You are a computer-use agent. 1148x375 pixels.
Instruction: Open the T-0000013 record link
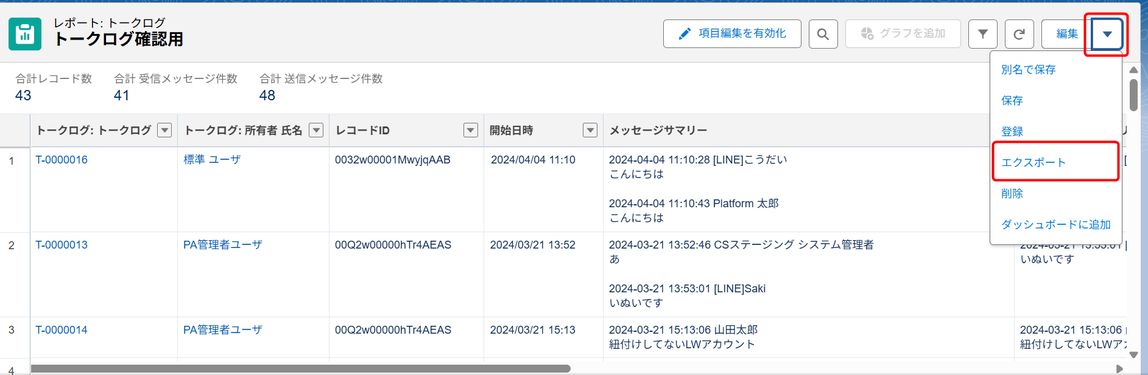62,245
